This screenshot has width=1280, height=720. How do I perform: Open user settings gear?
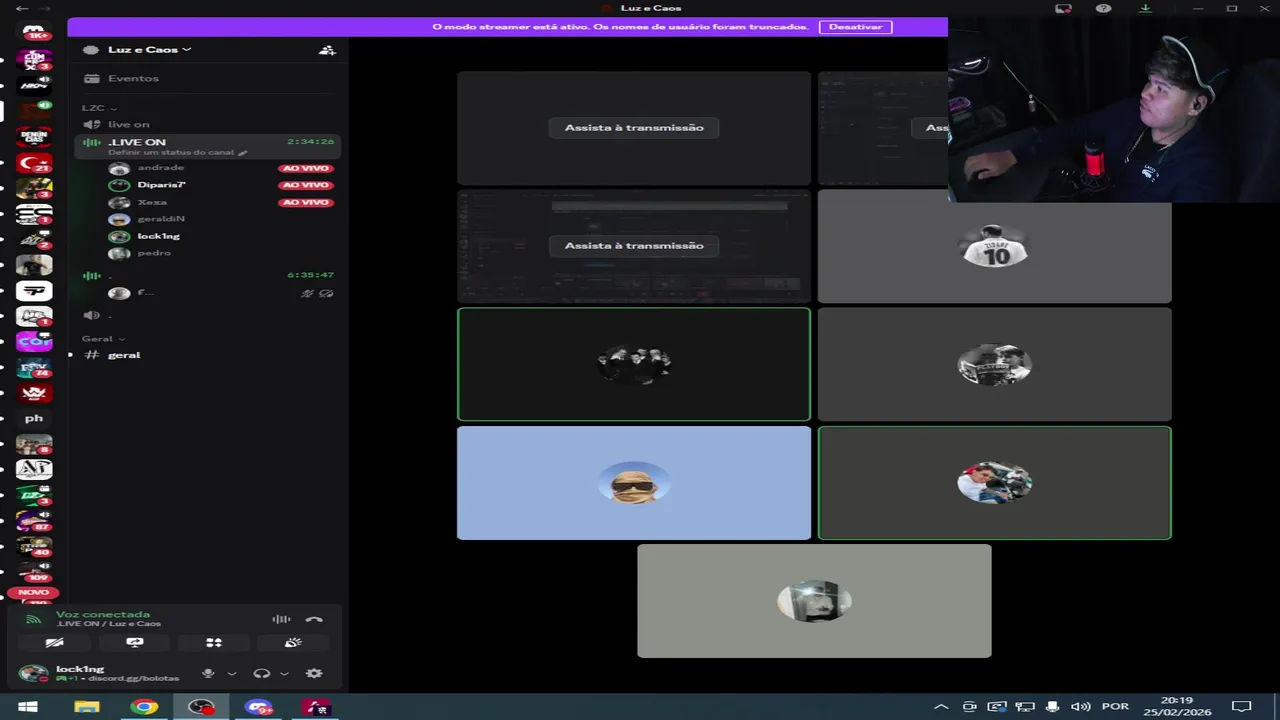coord(314,674)
